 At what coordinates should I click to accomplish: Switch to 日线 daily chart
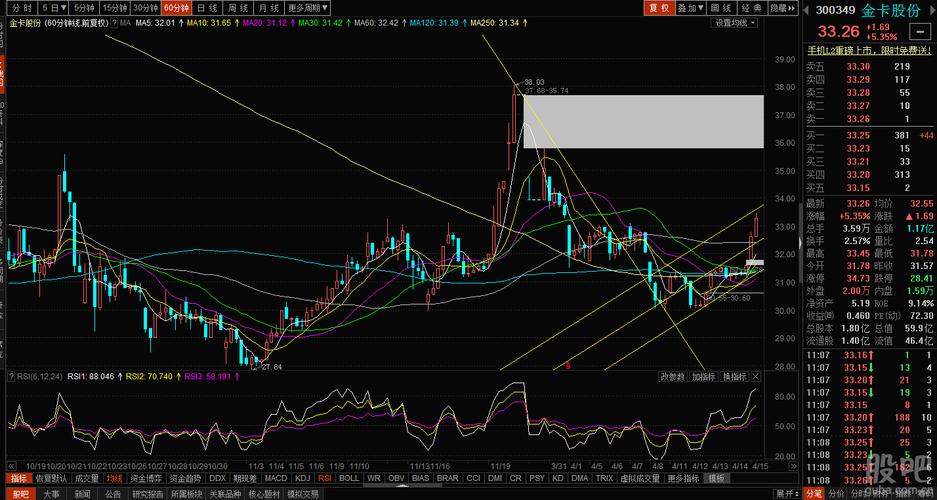click(x=207, y=8)
